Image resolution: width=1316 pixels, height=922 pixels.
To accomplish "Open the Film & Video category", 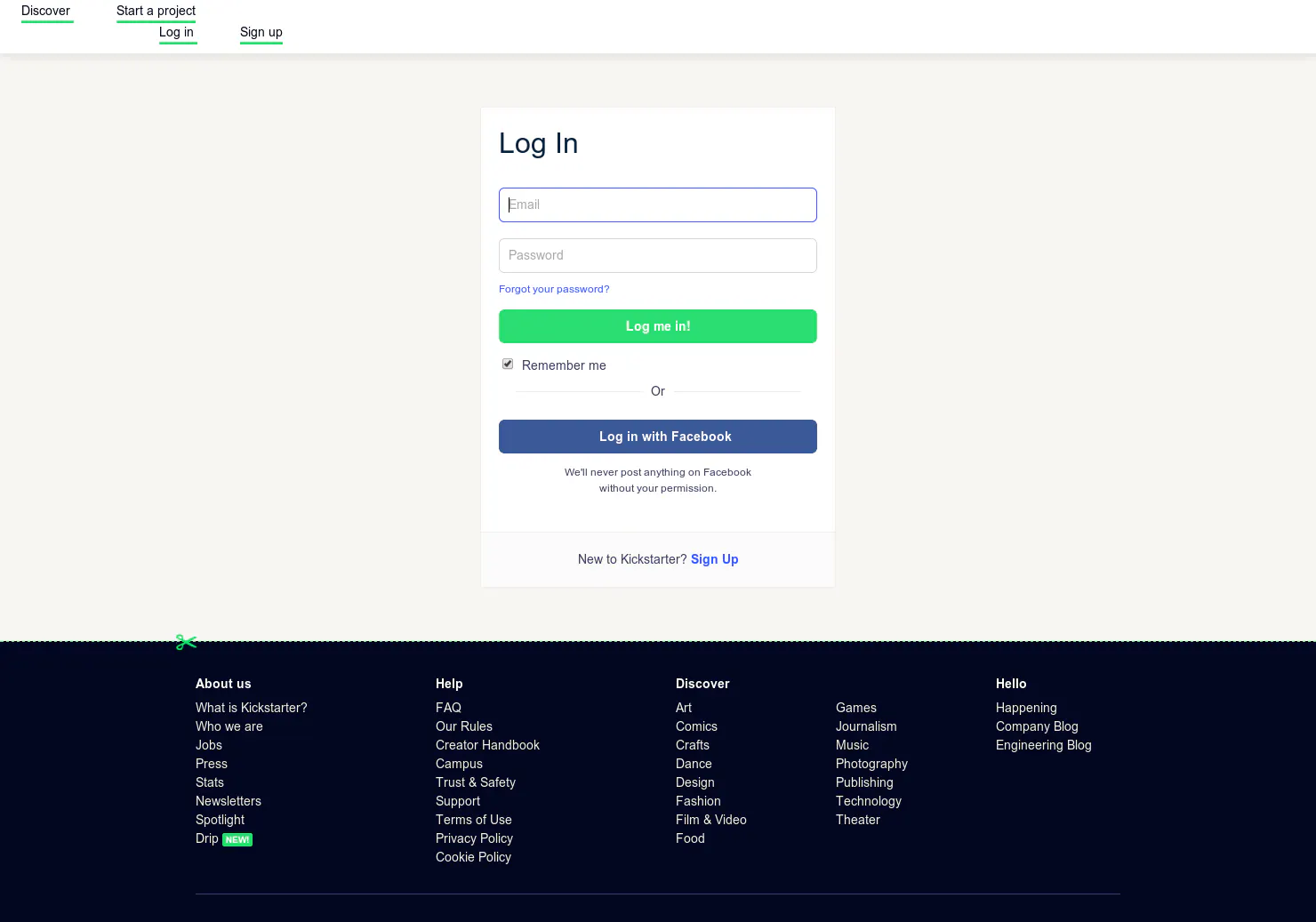I will pyautogui.click(x=711, y=820).
